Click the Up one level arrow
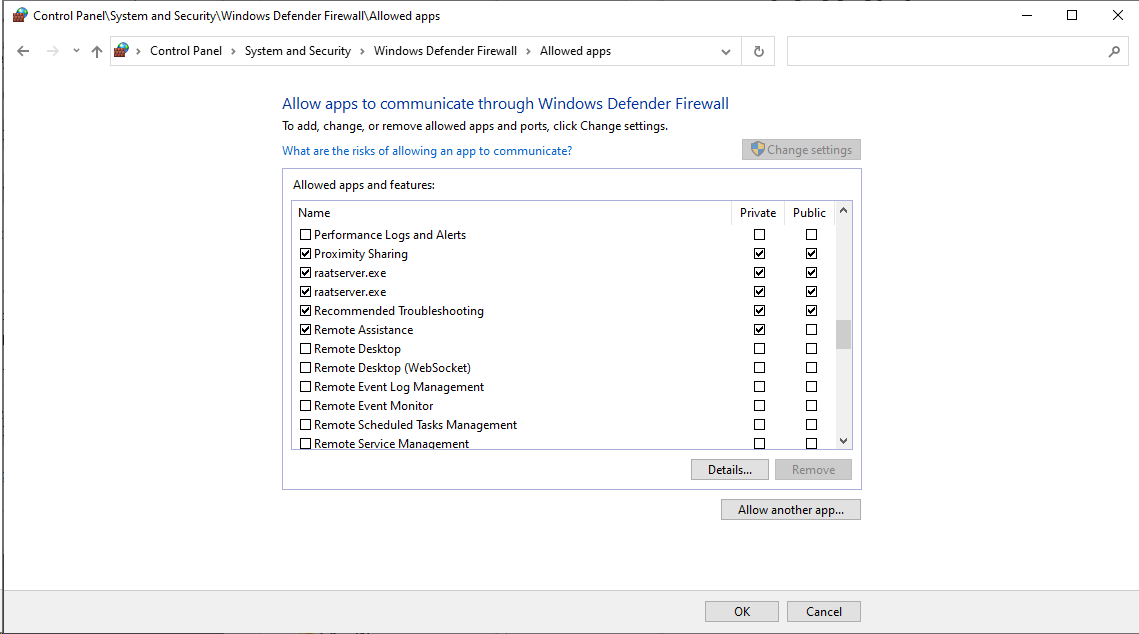The width and height of the screenshot is (1139, 634). 97,51
